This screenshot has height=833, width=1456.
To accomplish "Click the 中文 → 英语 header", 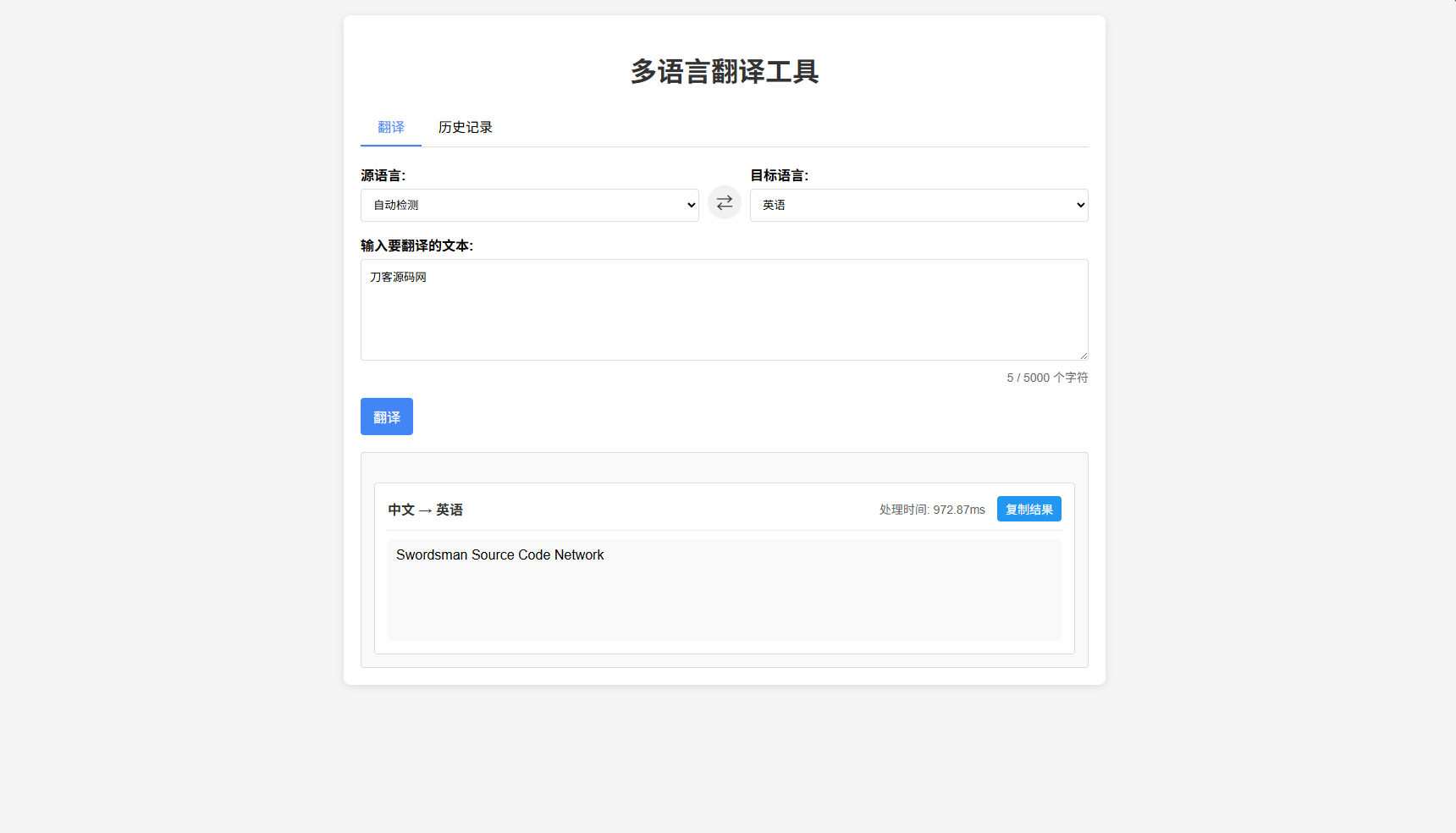I will pos(426,510).
